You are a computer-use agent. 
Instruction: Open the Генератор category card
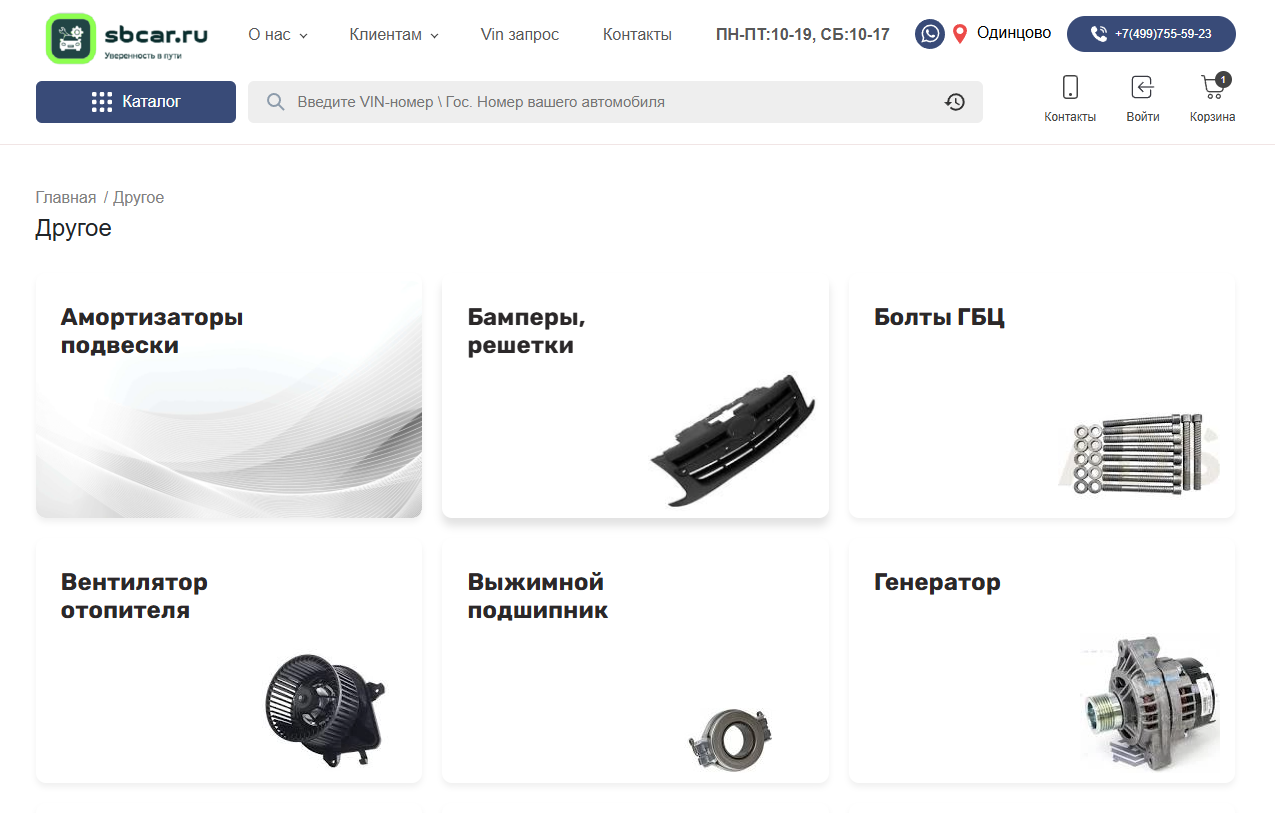(1042, 663)
